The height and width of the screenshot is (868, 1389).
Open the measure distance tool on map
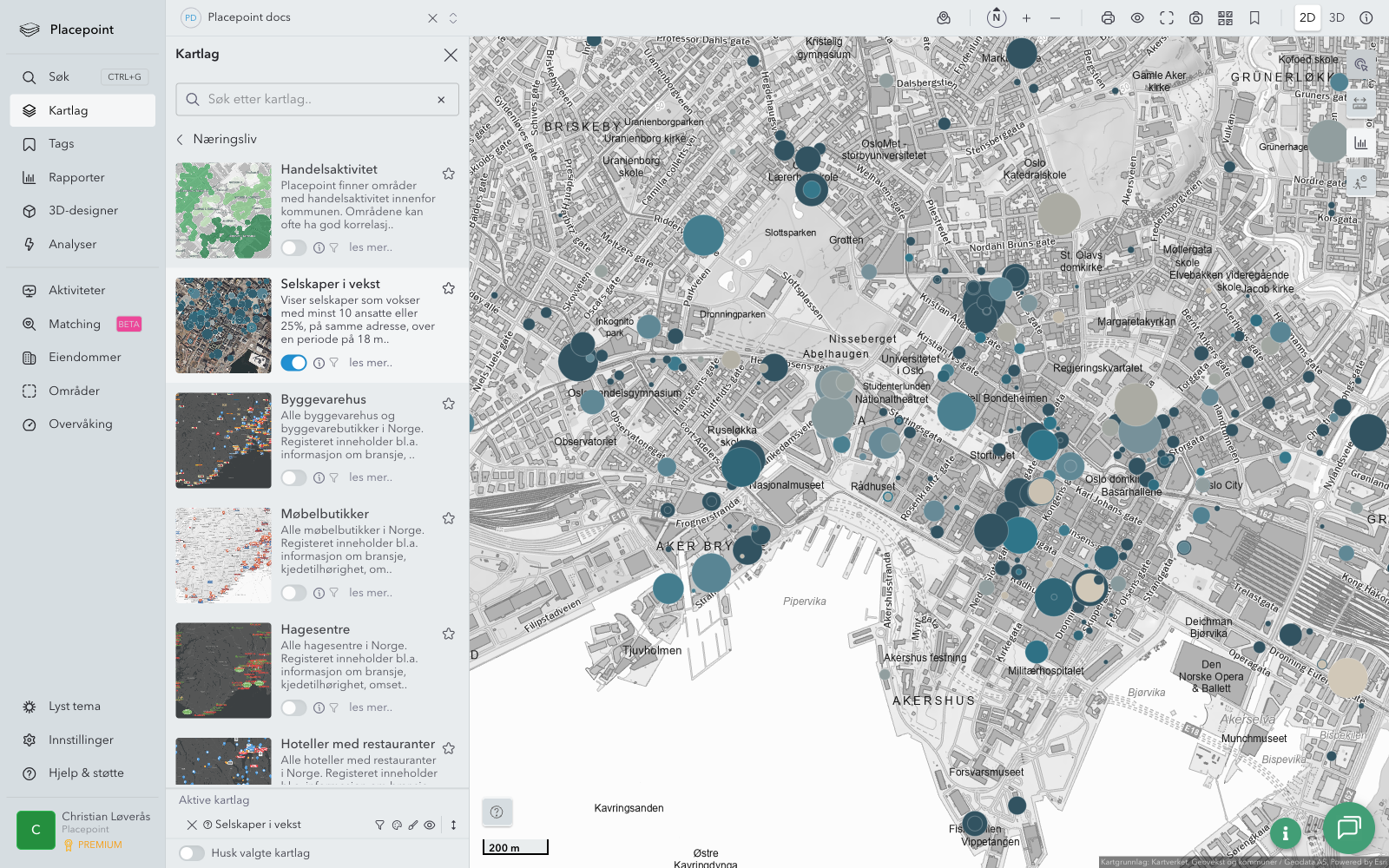click(x=1360, y=103)
